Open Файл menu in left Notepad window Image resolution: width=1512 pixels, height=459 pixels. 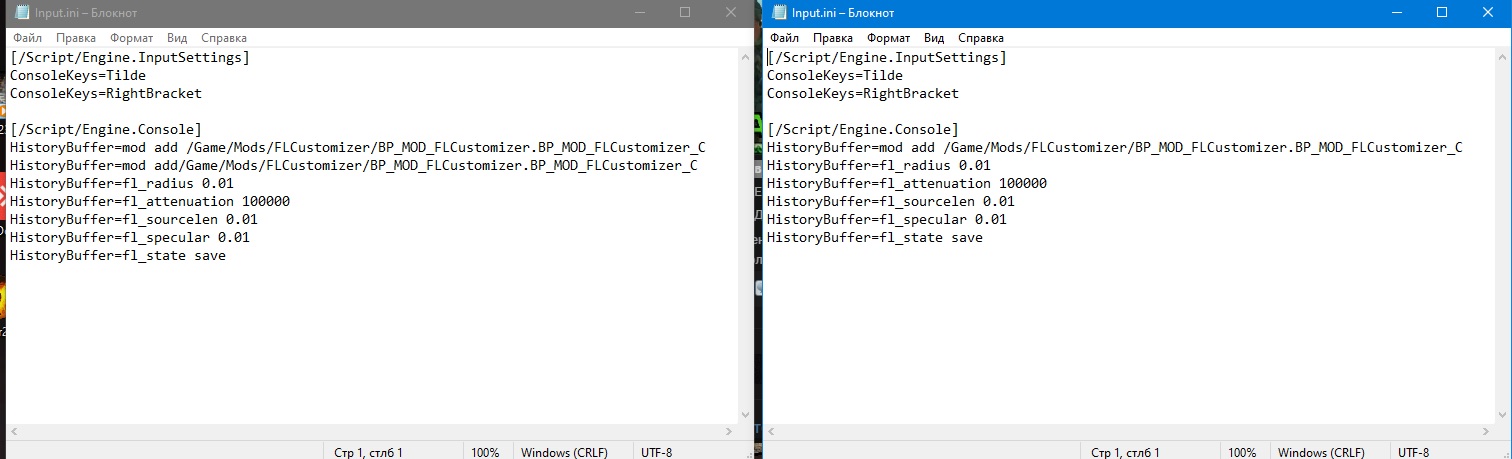[x=28, y=37]
